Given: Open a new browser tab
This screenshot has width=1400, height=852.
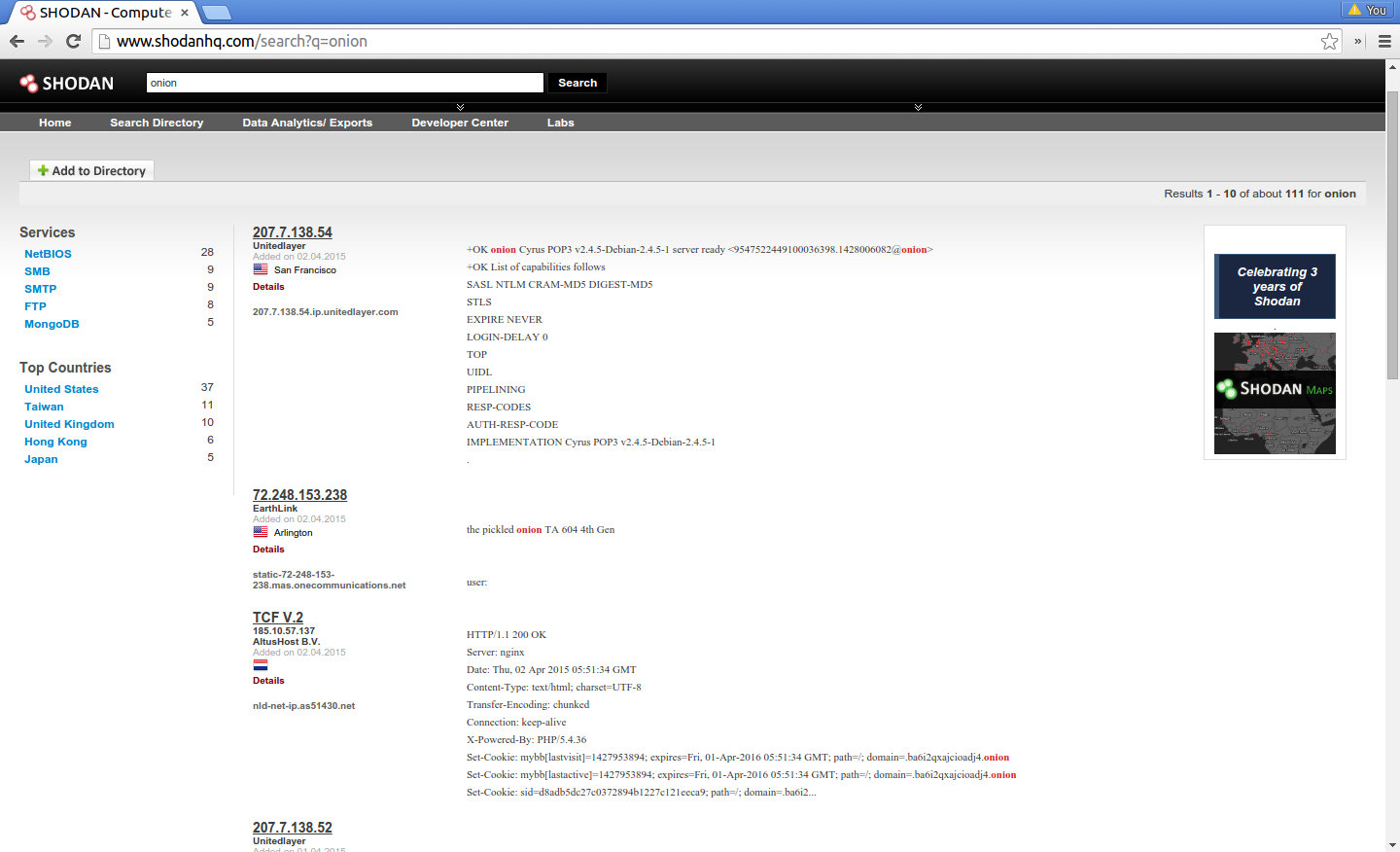Looking at the screenshot, I should point(216,13).
